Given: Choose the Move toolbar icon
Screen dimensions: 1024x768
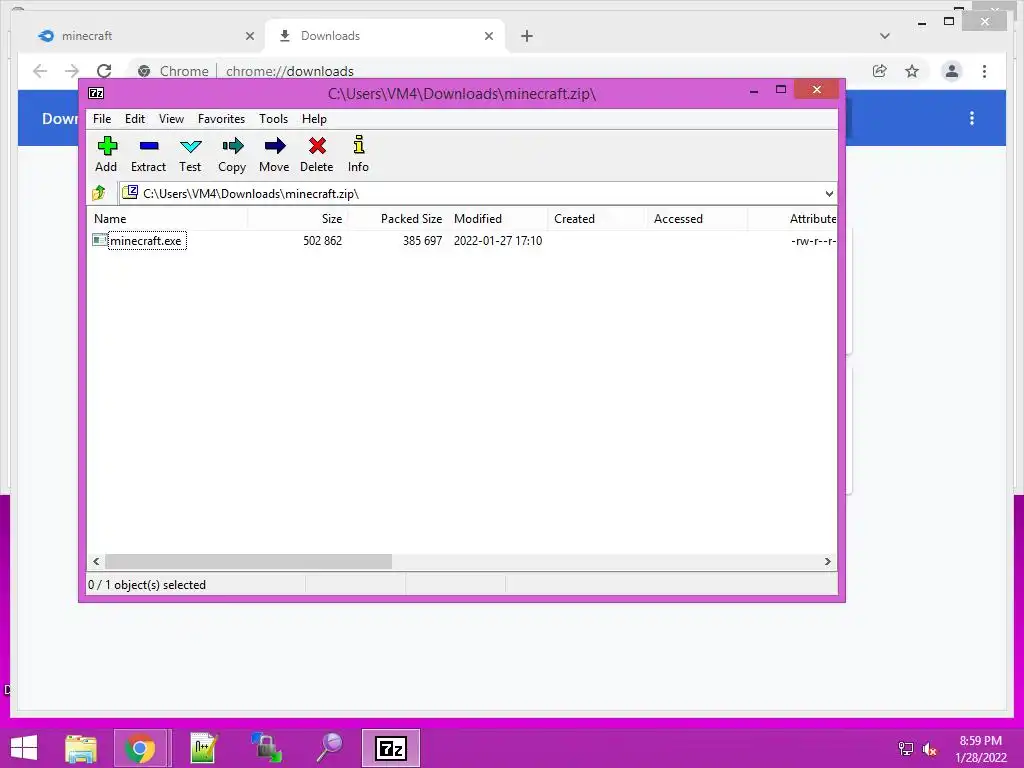Looking at the screenshot, I should click(x=274, y=154).
